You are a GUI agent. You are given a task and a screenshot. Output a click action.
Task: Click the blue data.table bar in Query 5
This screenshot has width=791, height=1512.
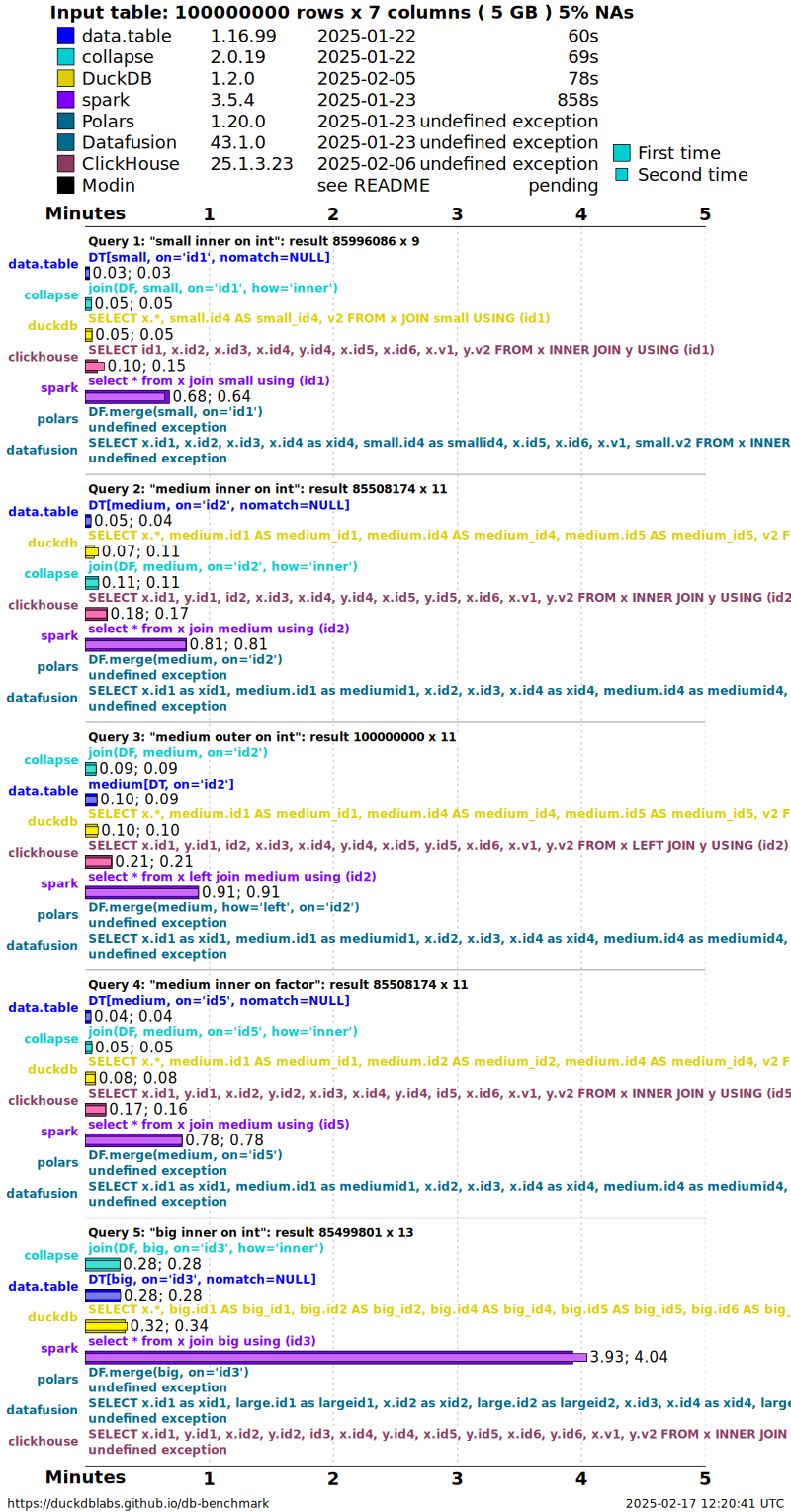click(103, 1296)
